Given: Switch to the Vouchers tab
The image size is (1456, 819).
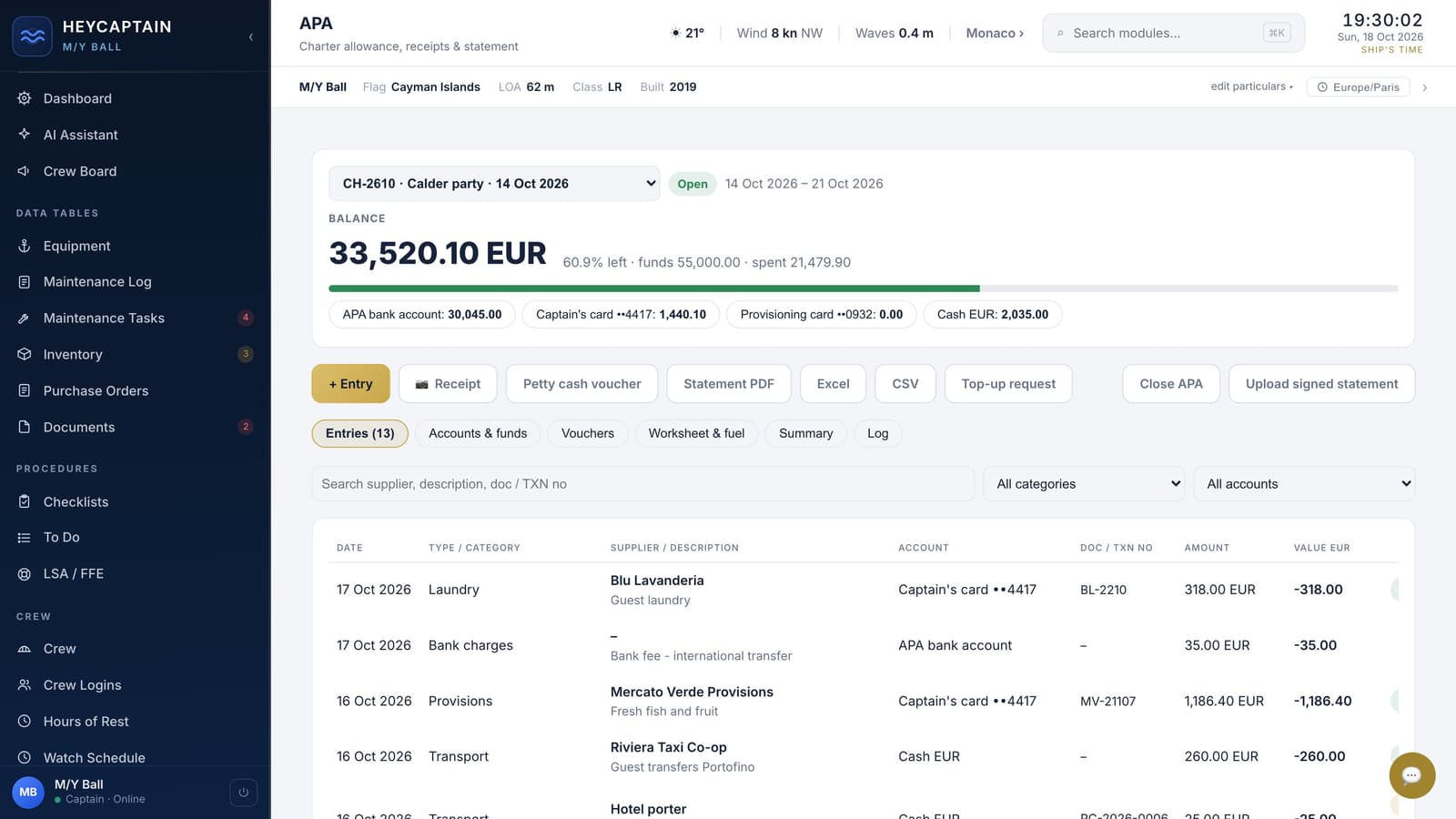Looking at the screenshot, I should click(588, 433).
